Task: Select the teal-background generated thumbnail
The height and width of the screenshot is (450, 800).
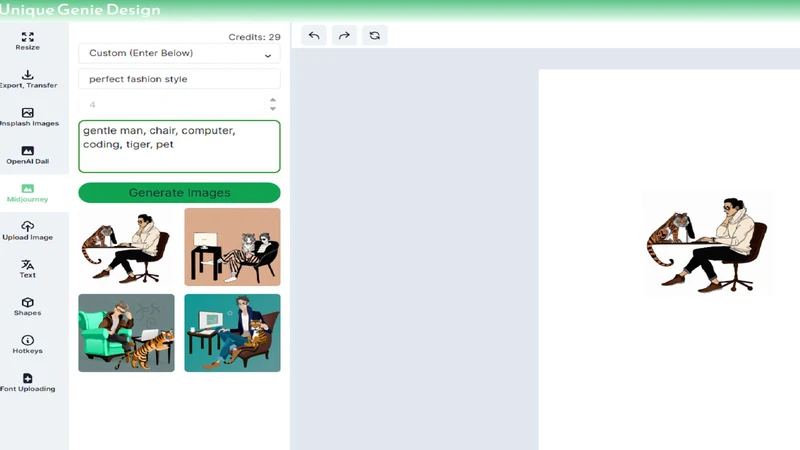Action: (x=232, y=333)
